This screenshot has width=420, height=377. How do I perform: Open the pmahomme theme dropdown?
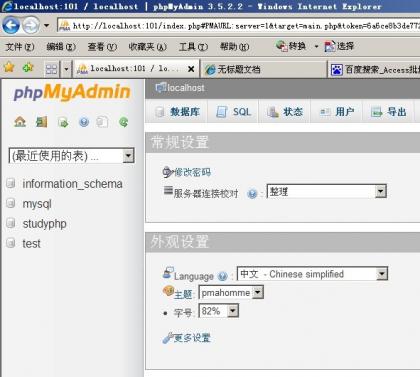231,293
